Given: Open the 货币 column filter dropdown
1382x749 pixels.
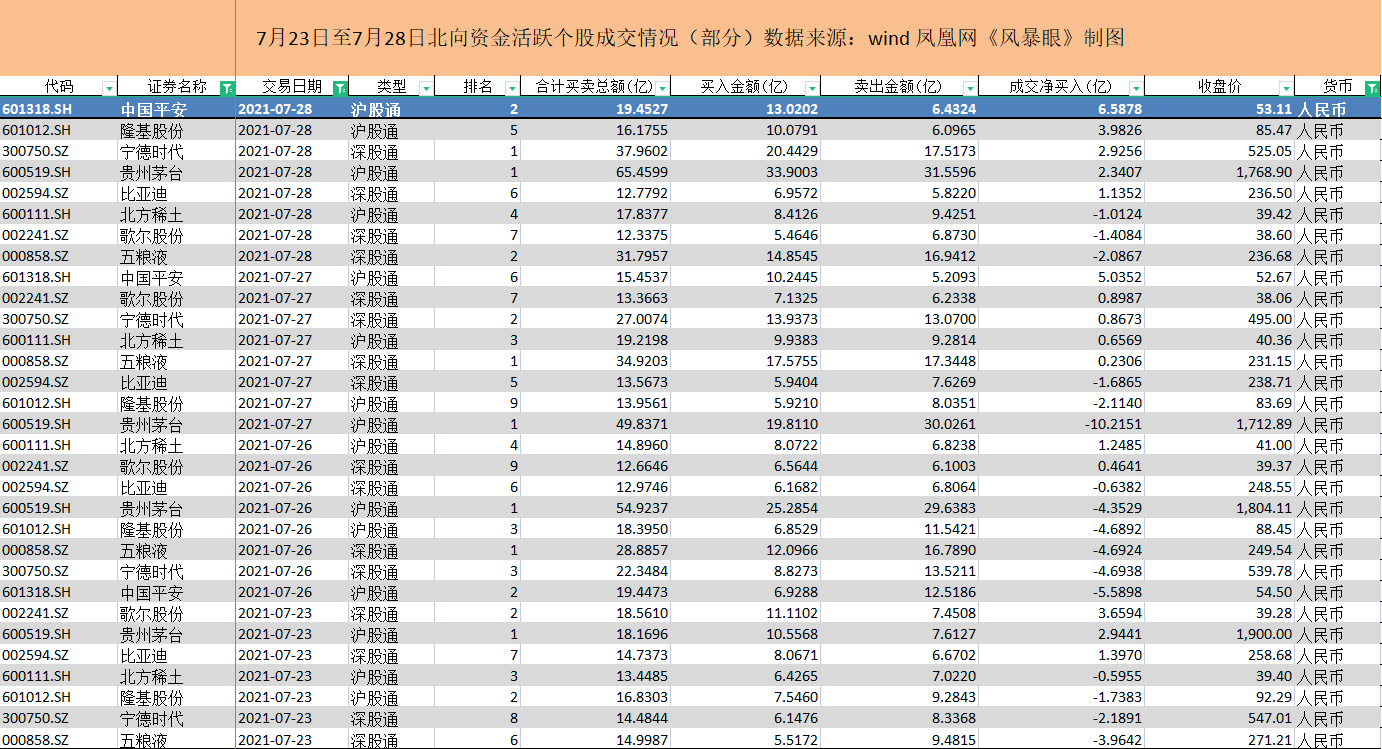Looking at the screenshot, I should pos(1371,88).
